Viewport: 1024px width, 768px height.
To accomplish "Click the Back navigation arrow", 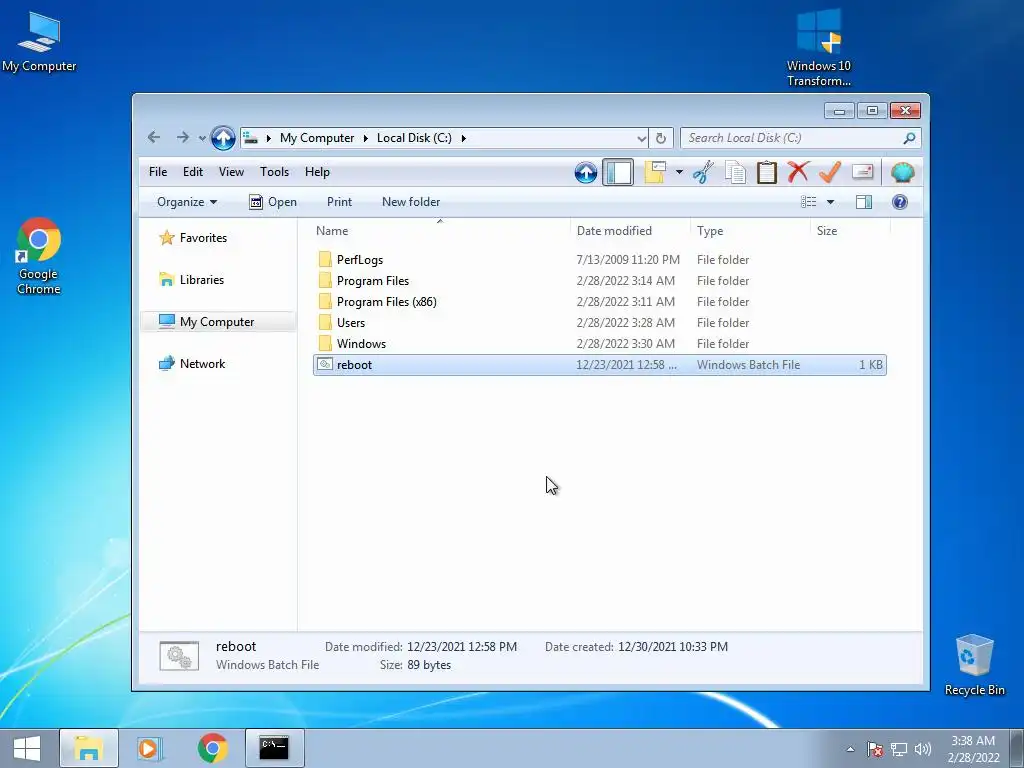I will coord(154,137).
